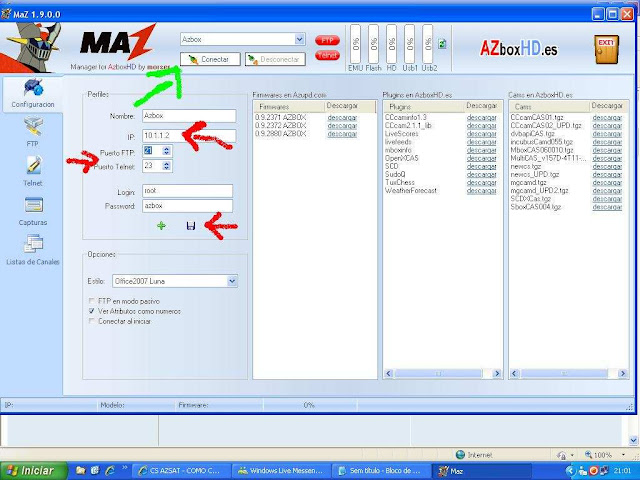Click descargar for CCcamCAS01.tgz
The width and height of the screenshot is (640, 480).
607,118
